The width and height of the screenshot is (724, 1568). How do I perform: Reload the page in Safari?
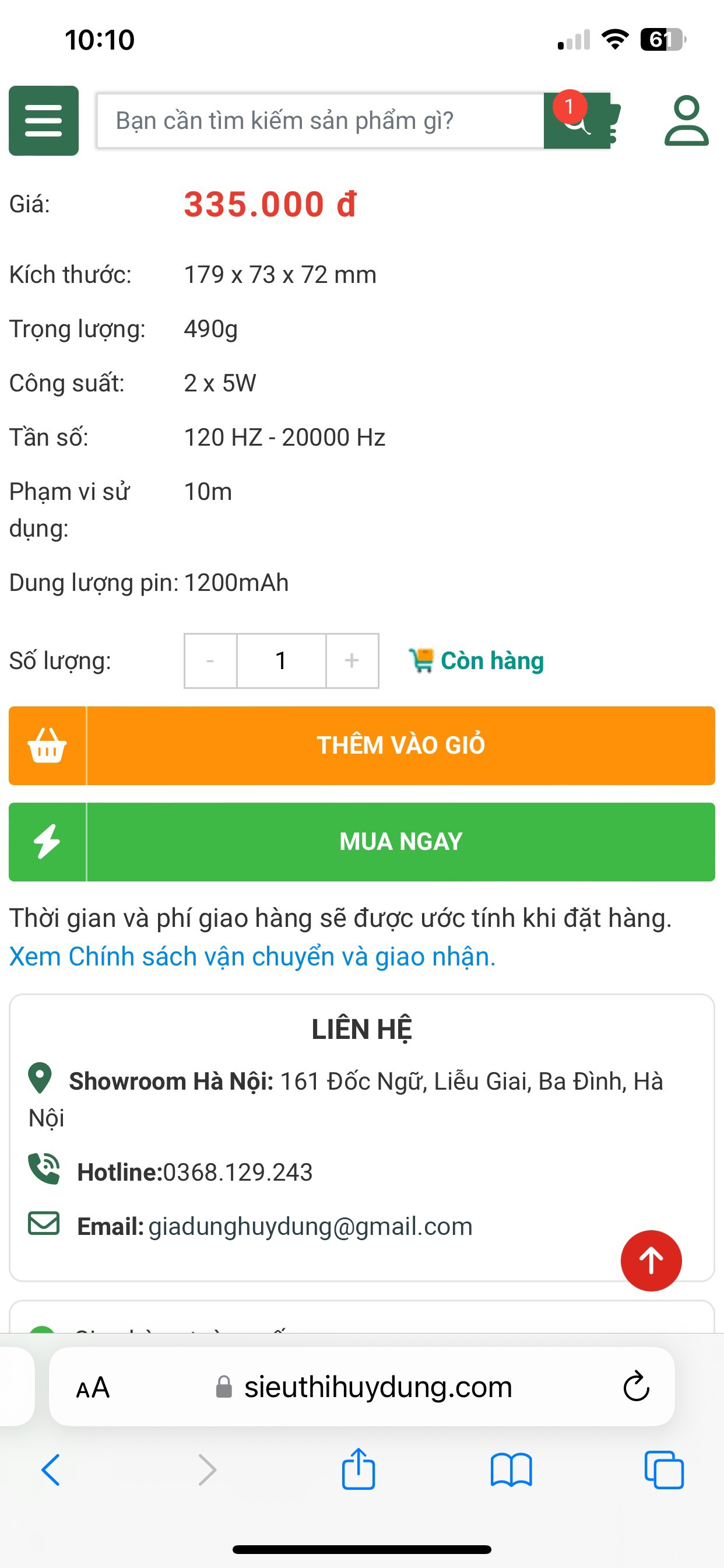point(636,1388)
